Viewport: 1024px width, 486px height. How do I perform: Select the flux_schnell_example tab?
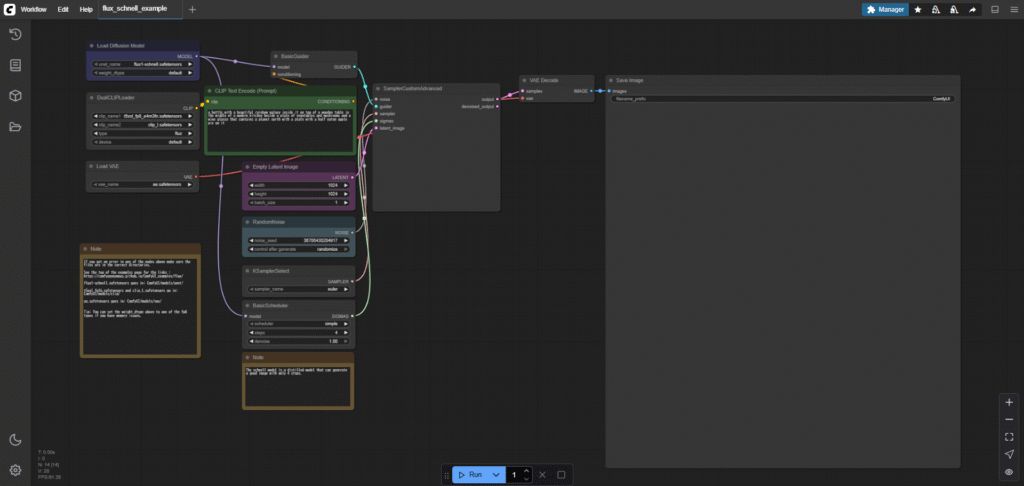pos(135,9)
